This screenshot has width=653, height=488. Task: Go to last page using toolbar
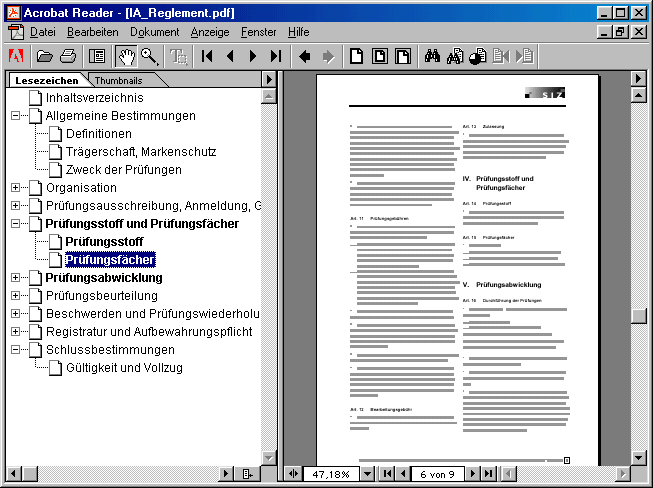click(x=275, y=56)
